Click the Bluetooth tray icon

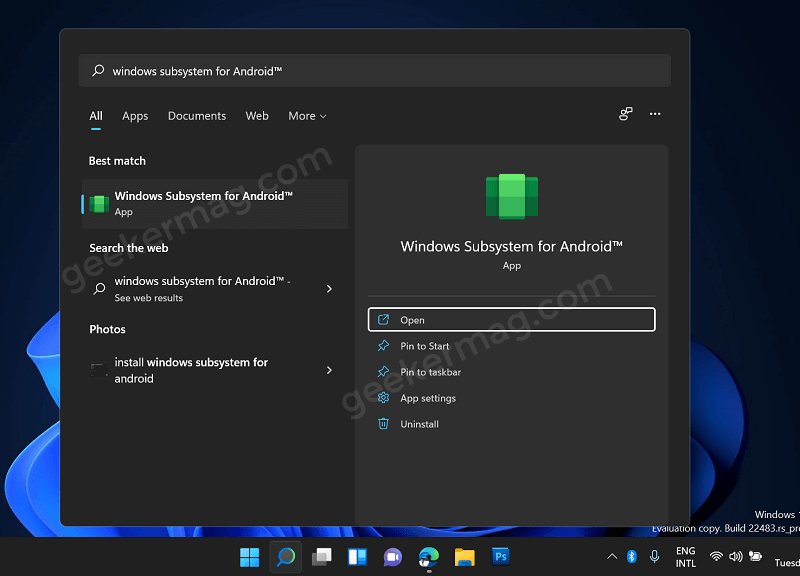(x=632, y=557)
